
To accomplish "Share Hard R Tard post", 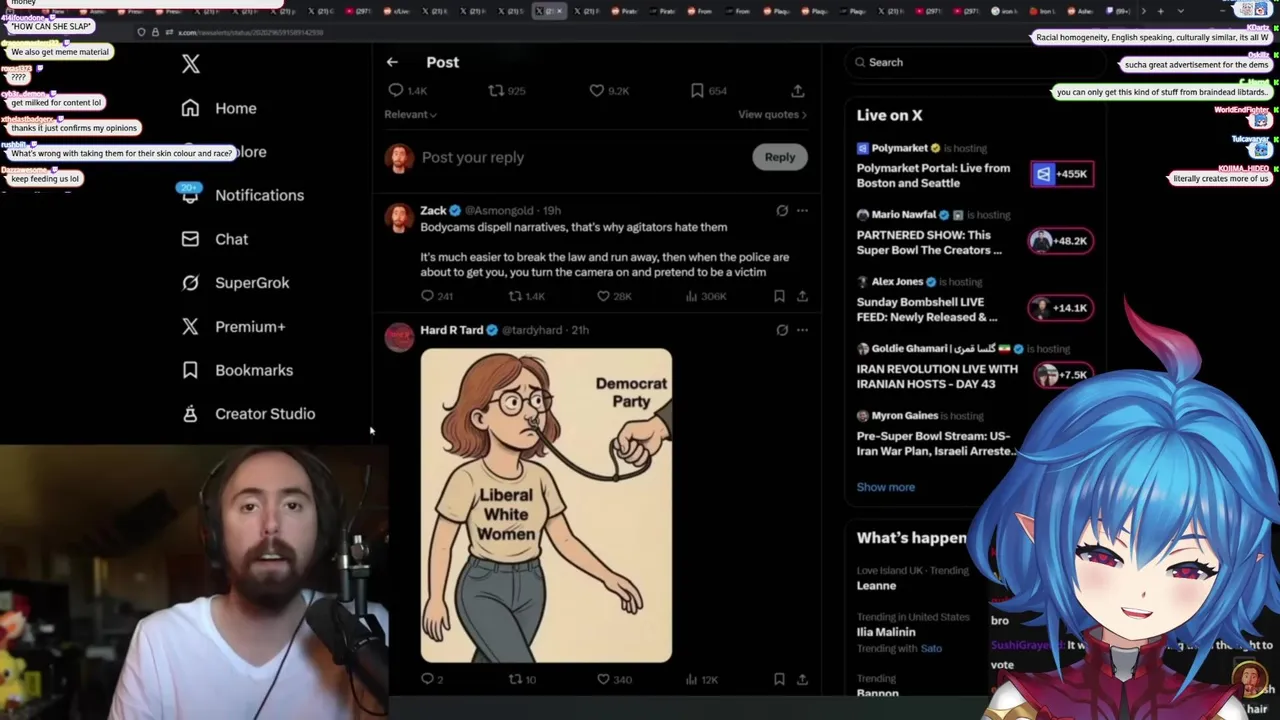I will [x=802, y=679].
